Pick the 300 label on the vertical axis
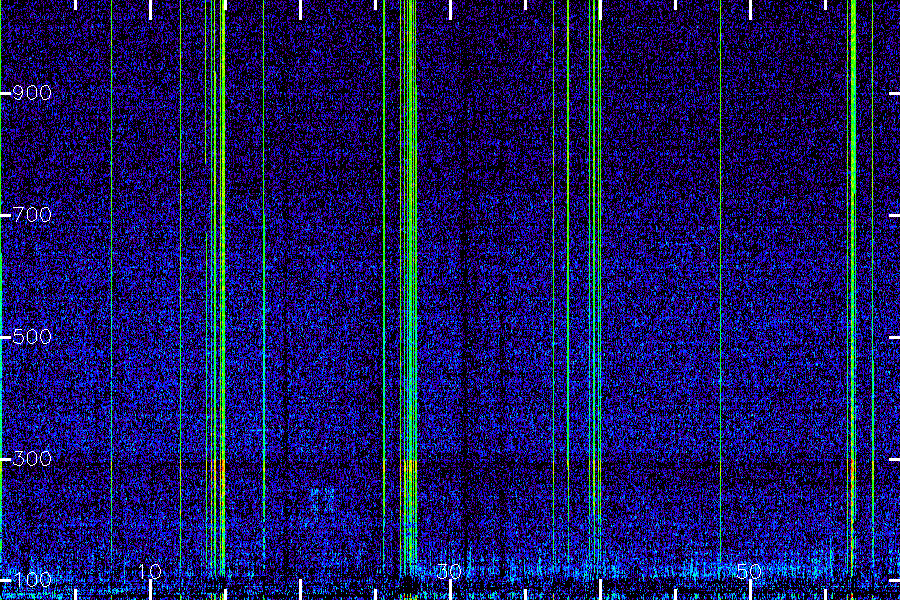 [32, 458]
